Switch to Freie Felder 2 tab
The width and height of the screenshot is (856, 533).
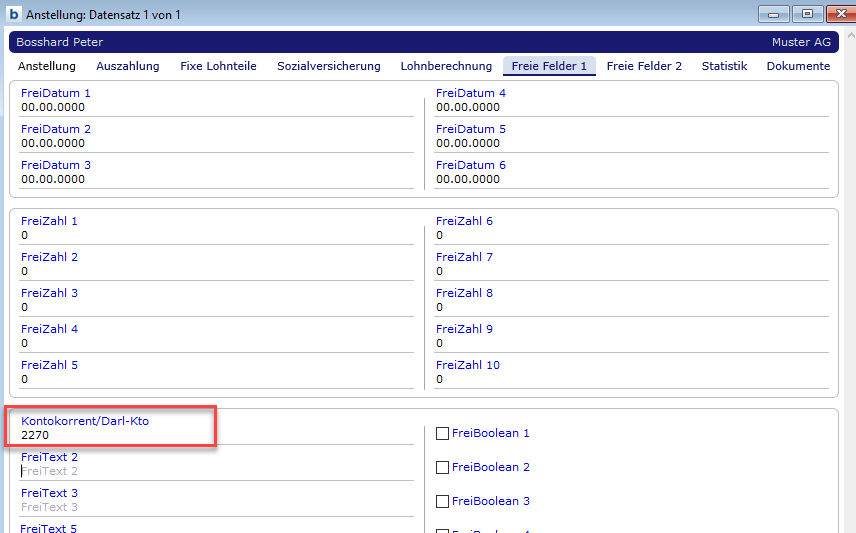pyautogui.click(x=644, y=66)
